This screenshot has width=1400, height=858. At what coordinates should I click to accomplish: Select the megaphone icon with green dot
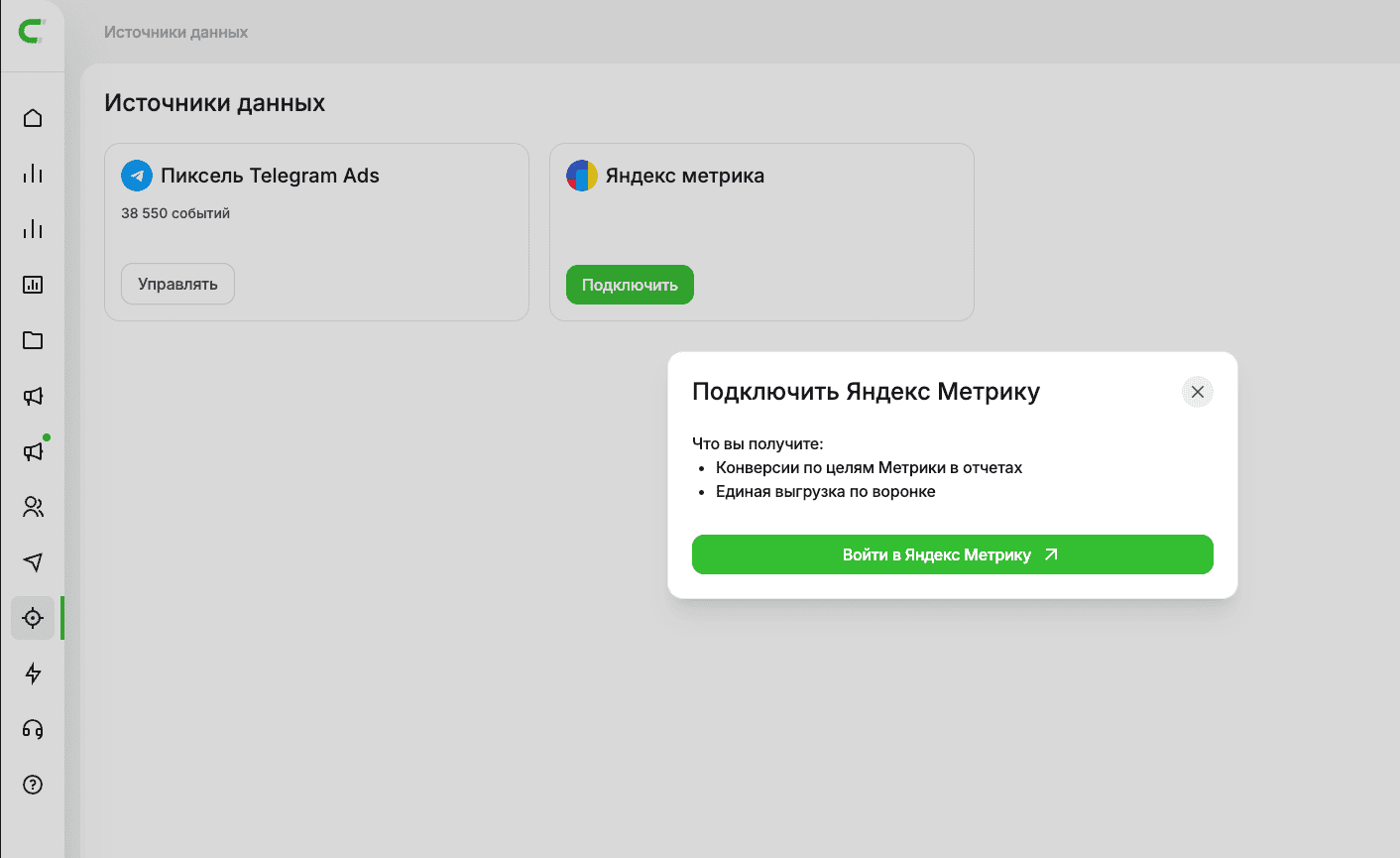(33, 451)
